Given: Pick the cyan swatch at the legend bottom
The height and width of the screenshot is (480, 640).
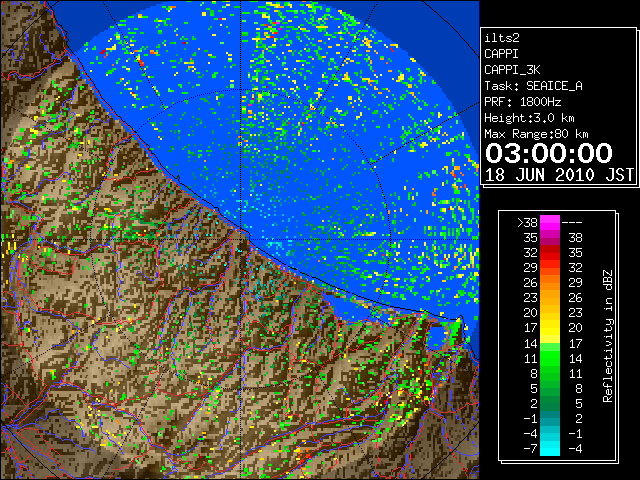Looking at the screenshot, I should tap(550, 448).
